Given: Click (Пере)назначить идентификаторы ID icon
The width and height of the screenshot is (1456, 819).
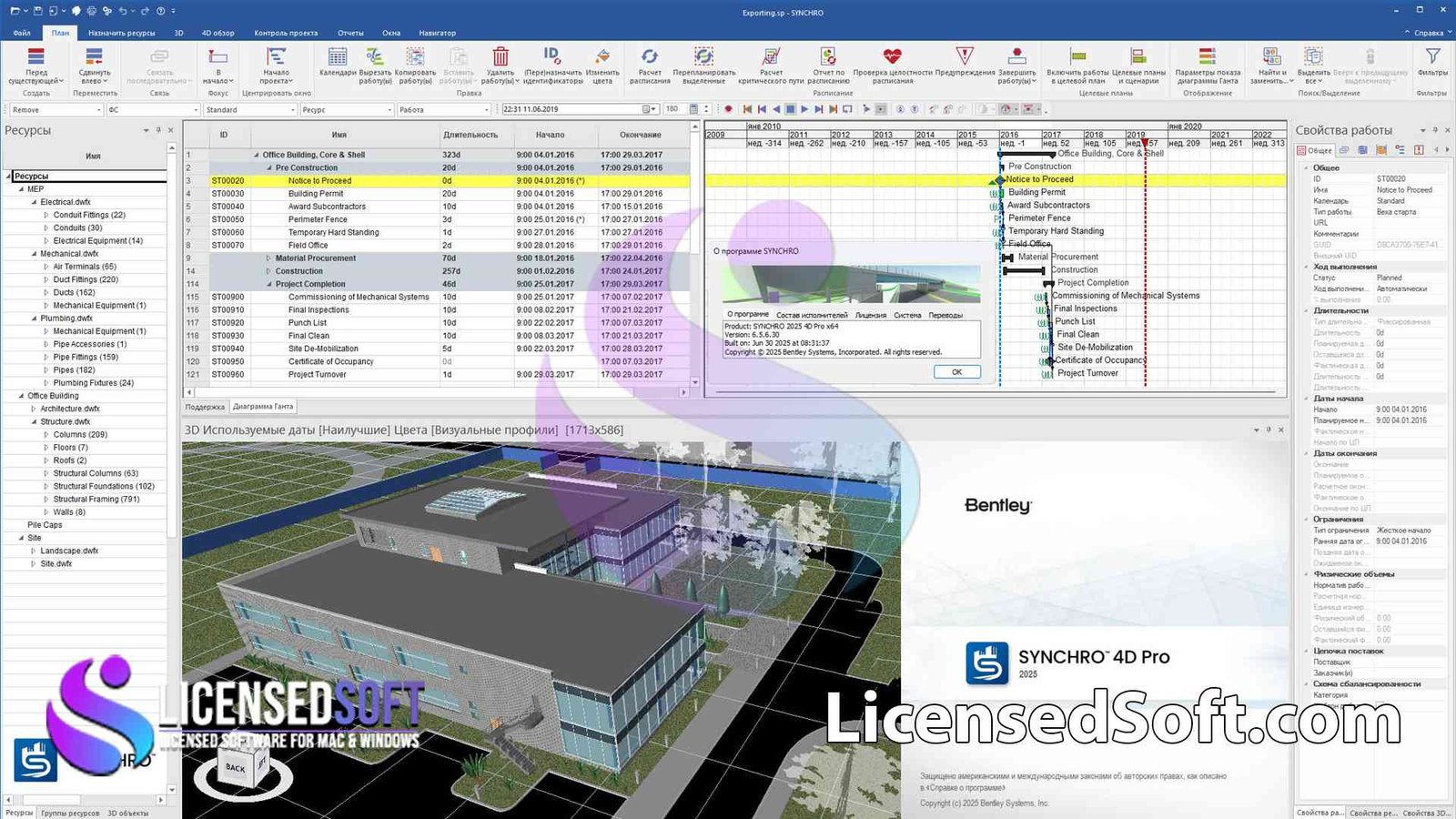Looking at the screenshot, I should [x=552, y=56].
